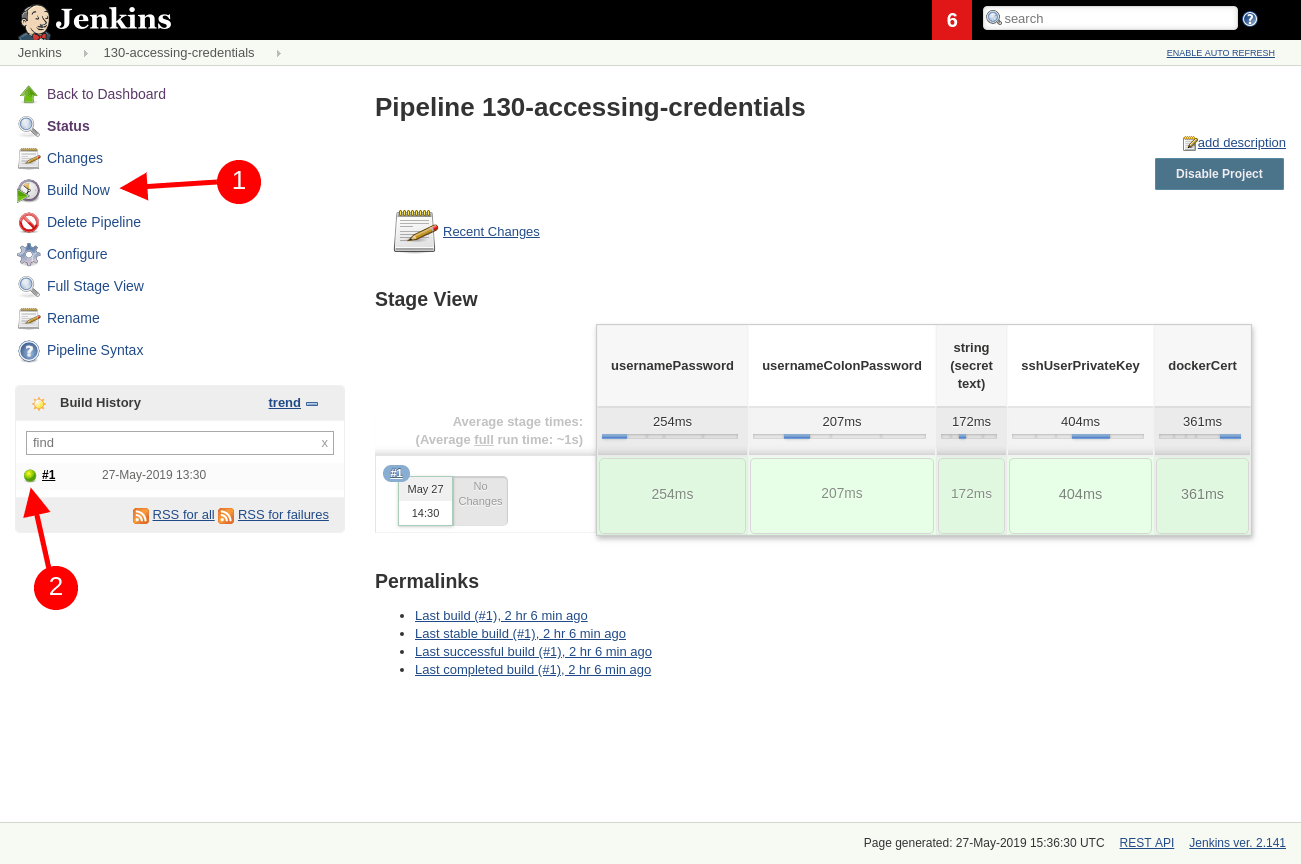Open Full Stage View
Screen dimensions: 1301x864
click(95, 286)
